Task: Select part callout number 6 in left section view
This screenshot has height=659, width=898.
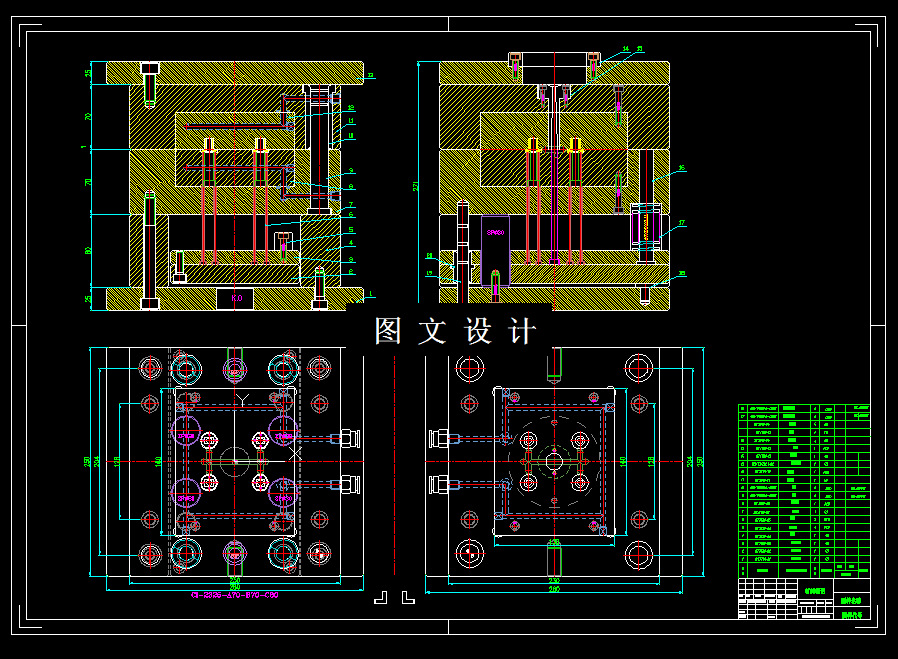Action: 351,215
